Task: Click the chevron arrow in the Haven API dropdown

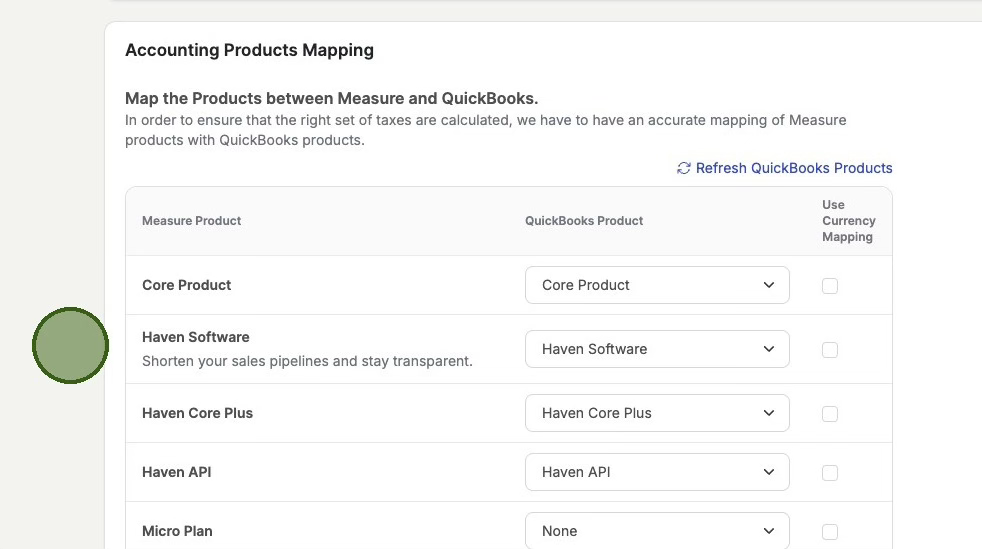Action: 768,472
